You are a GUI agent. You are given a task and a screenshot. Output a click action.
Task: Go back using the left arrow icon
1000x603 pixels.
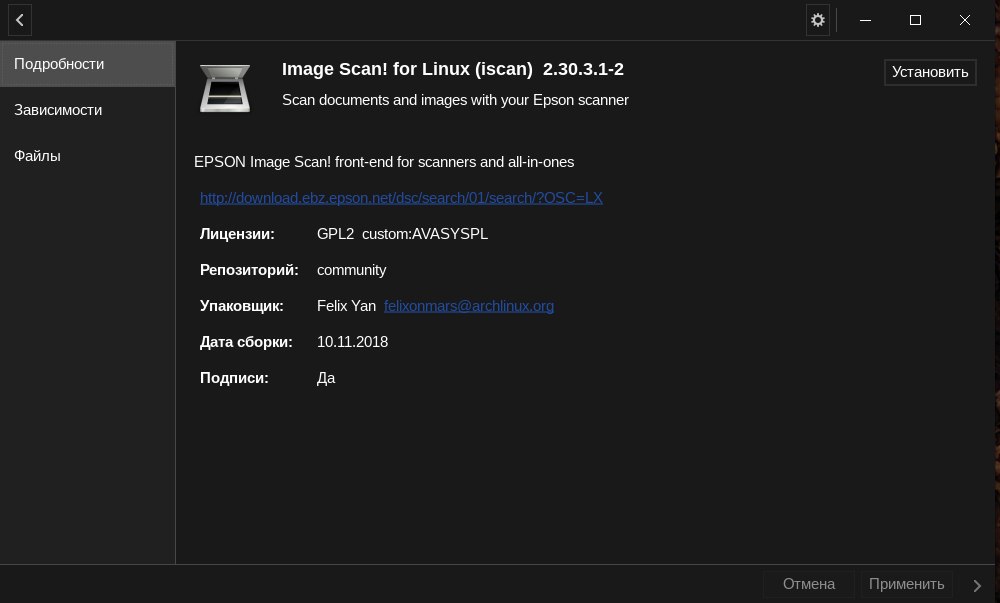(20, 20)
